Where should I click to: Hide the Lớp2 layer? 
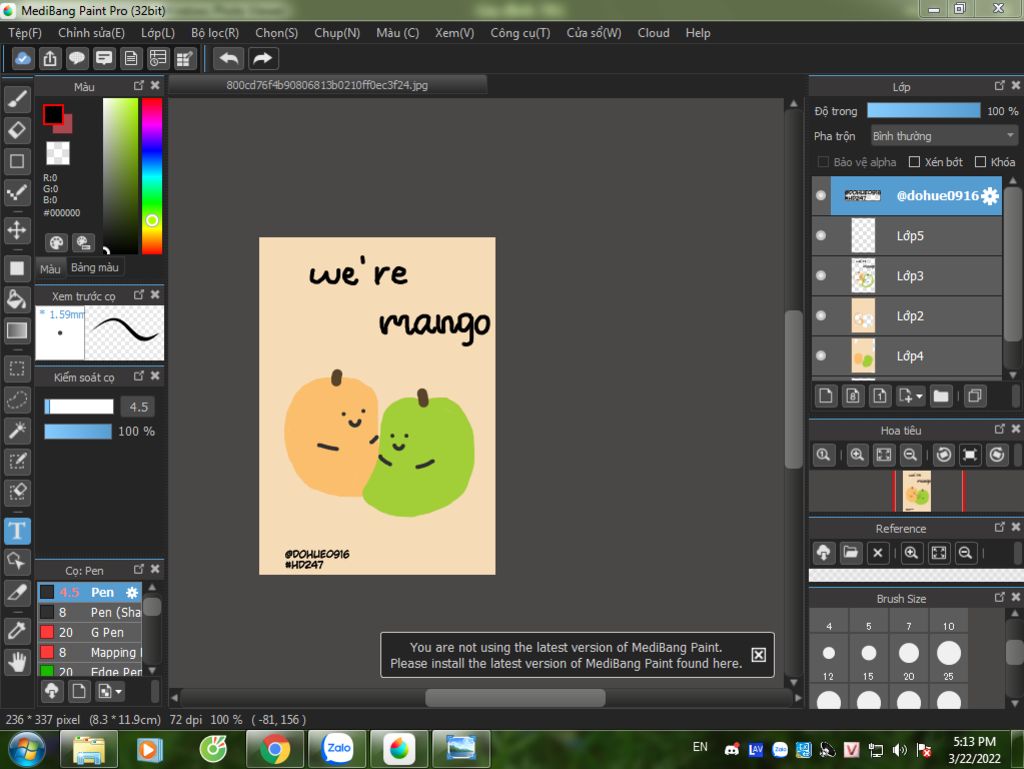click(x=821, y=316)
